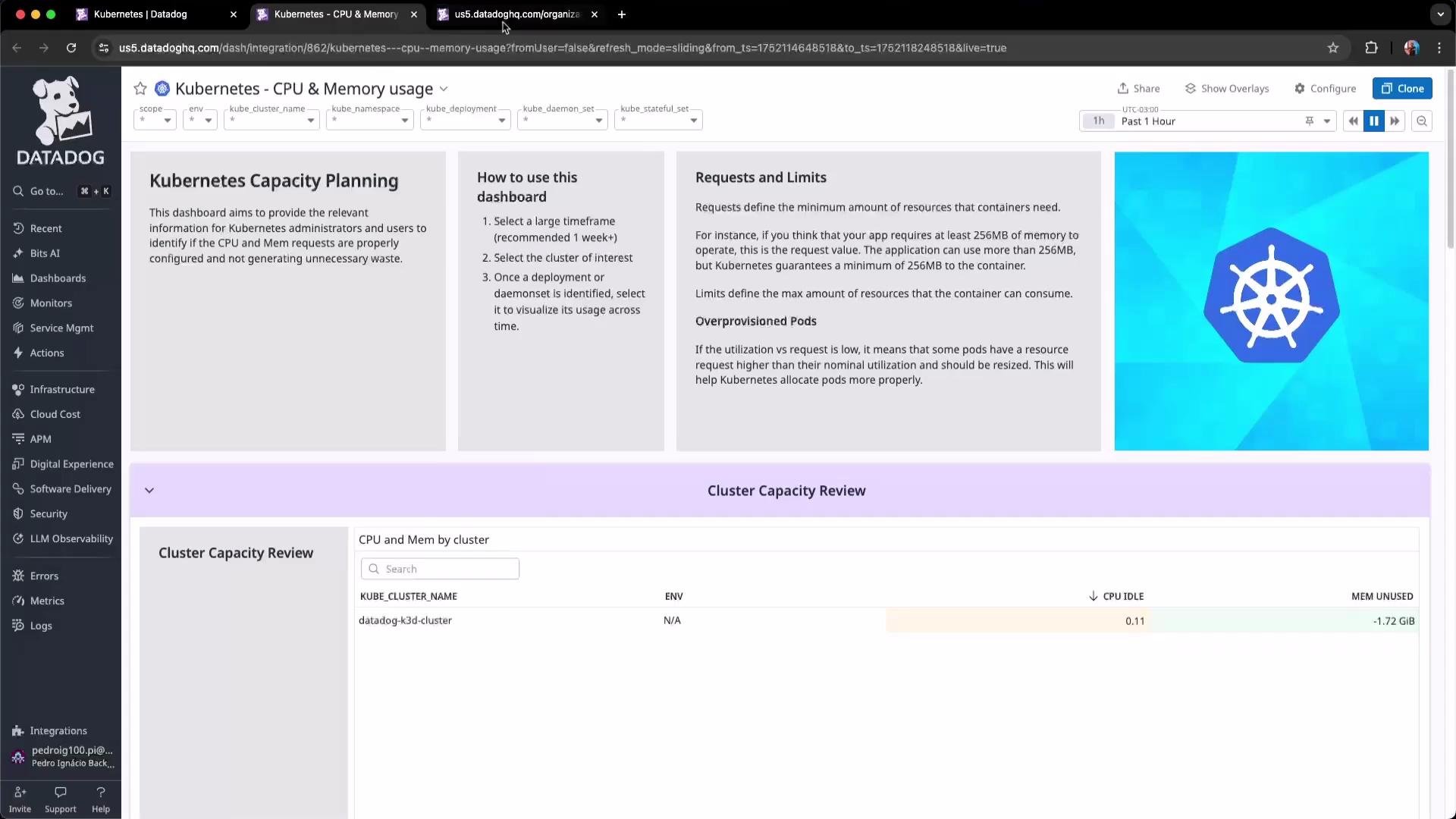Viewport: 1456px width, 819px height.
Task: Click Show Overlays
Action: click(x=1226, y=89)
